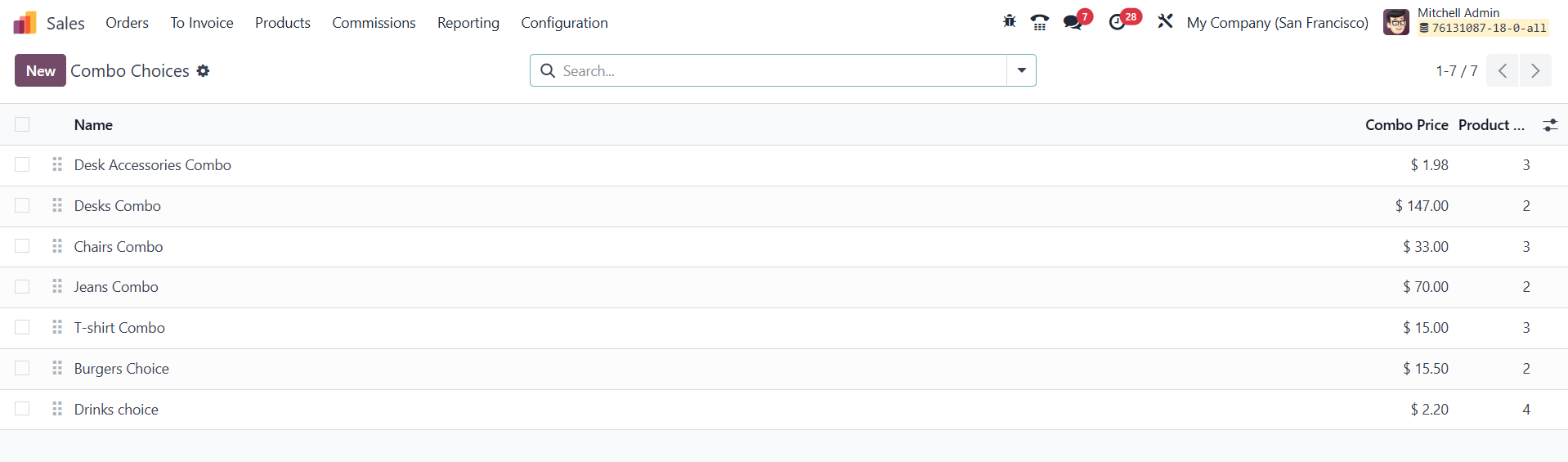The image size is (1568, 462).
Task: Open the activities clock icon
Action: click(x=1117, y=23)
